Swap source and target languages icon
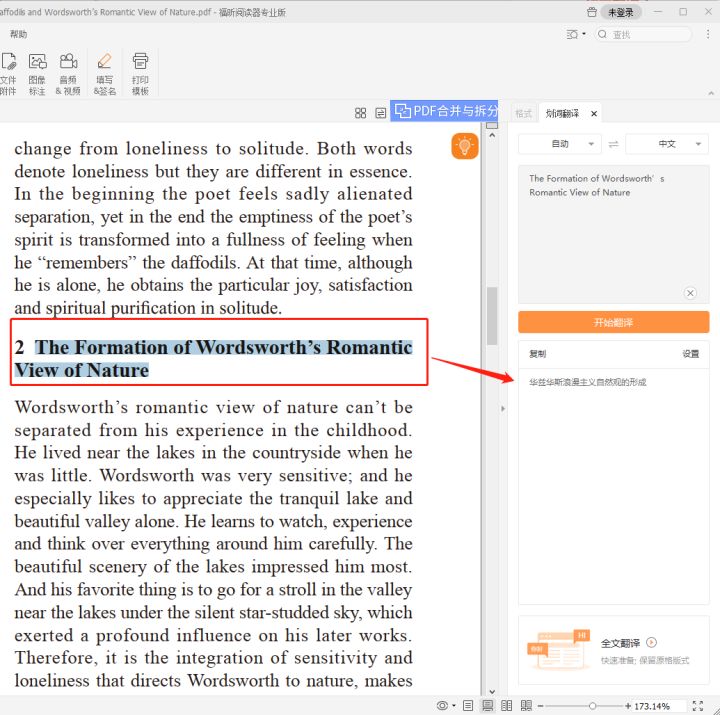This screenshot has height=715, width=720. tap(613, 144)
